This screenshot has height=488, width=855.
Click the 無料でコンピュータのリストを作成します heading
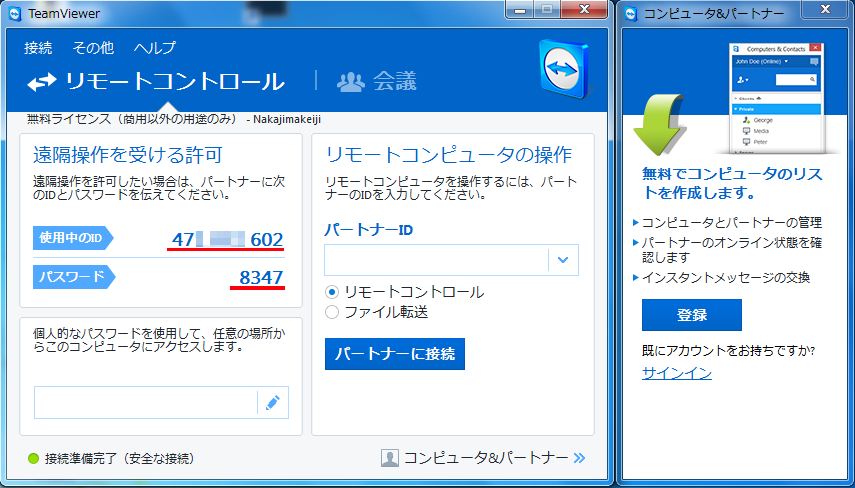[x=732, y=184]
